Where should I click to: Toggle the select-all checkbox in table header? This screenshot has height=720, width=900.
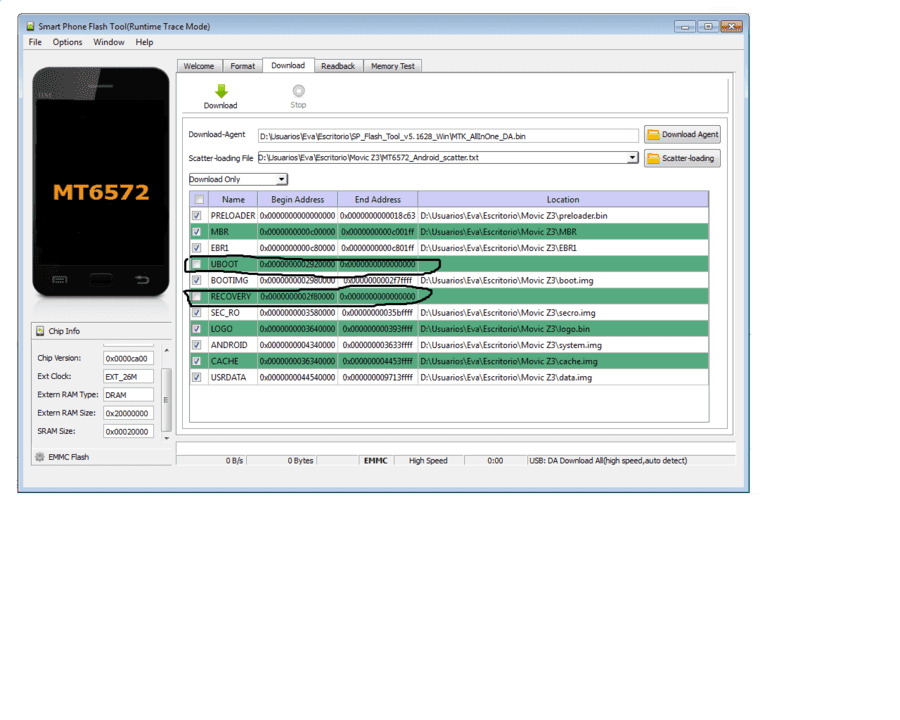[199, 200]
